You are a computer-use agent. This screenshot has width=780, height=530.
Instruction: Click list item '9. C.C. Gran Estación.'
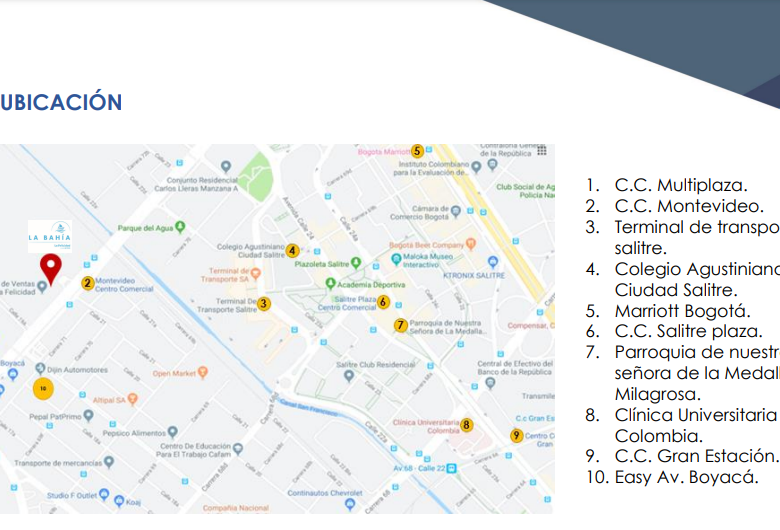(x=682, y=456)
